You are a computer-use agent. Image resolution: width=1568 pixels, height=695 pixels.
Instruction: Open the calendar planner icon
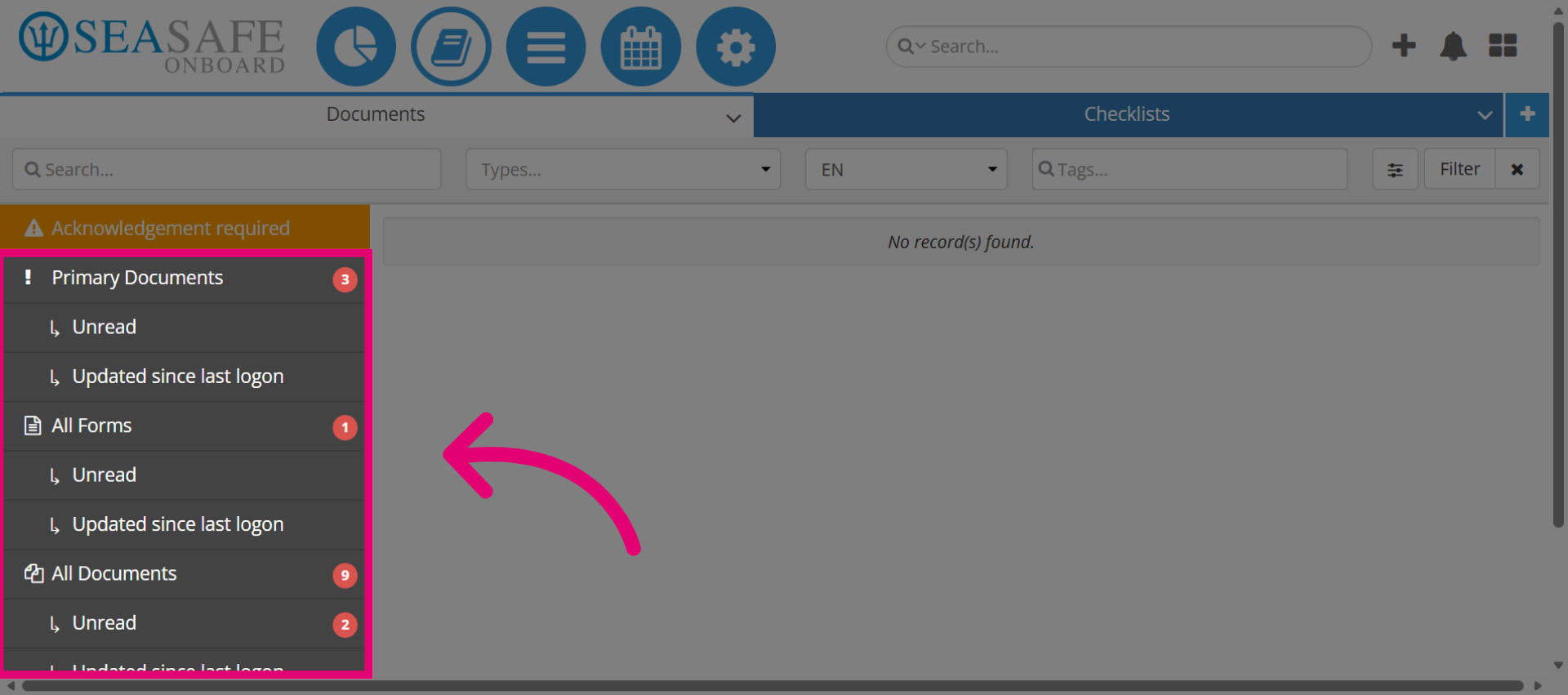(x=641, y=47)
